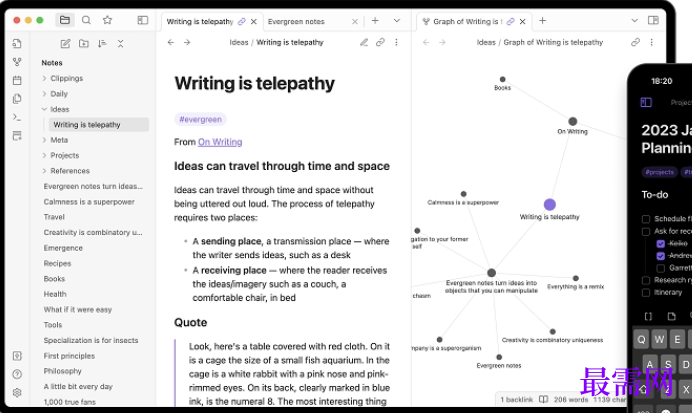Toggle reading view book icon in status bar
Screen dimensions: 692x413
coord(544,399)
